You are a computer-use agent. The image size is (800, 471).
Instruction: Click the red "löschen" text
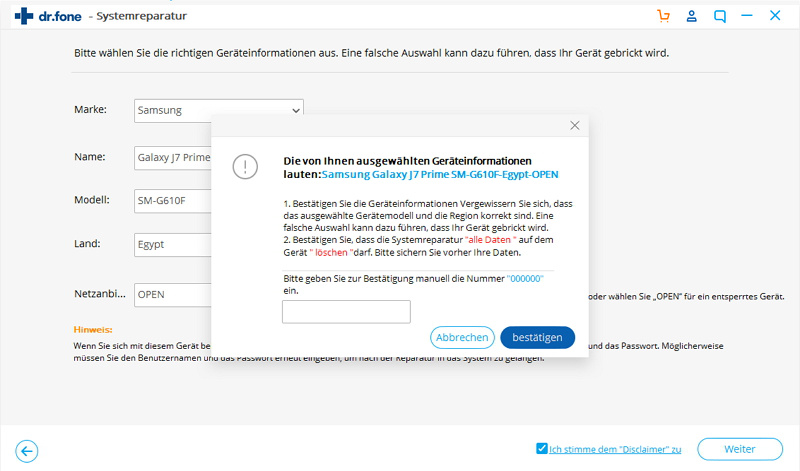331,252
